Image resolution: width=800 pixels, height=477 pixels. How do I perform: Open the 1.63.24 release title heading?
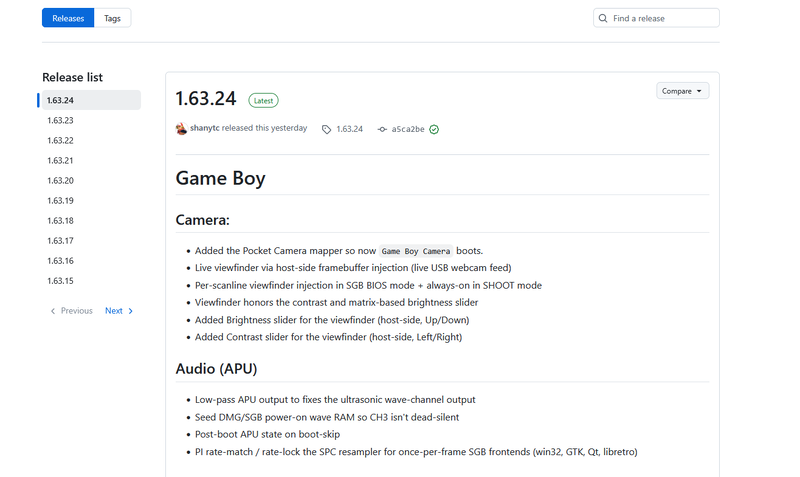[206, 98]
